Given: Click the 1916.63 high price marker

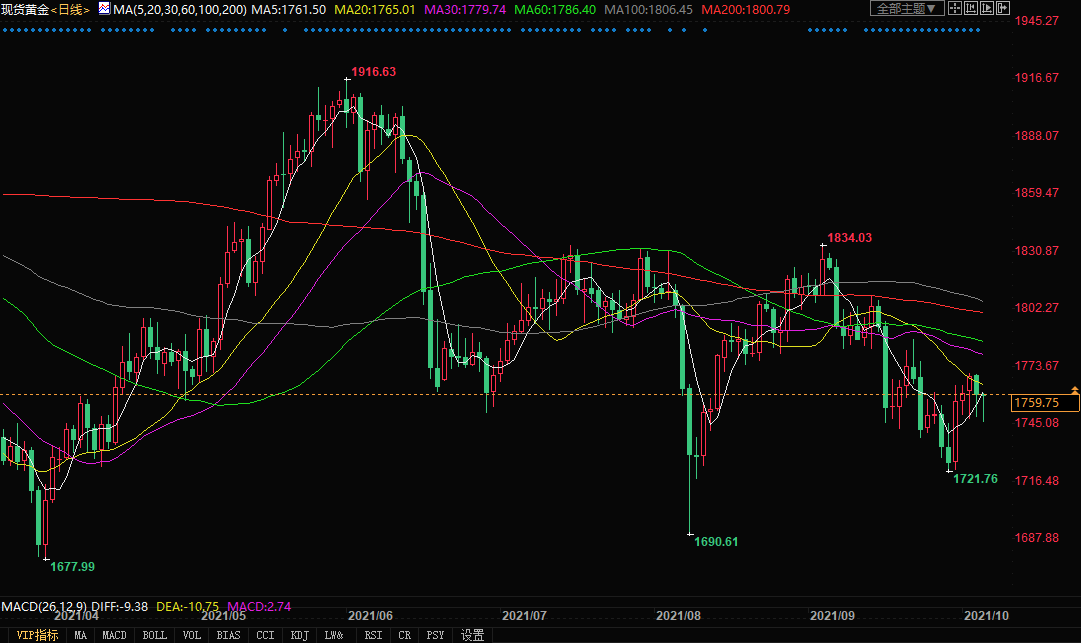Looking at the screenshot, I should click(x=373, y=72).
